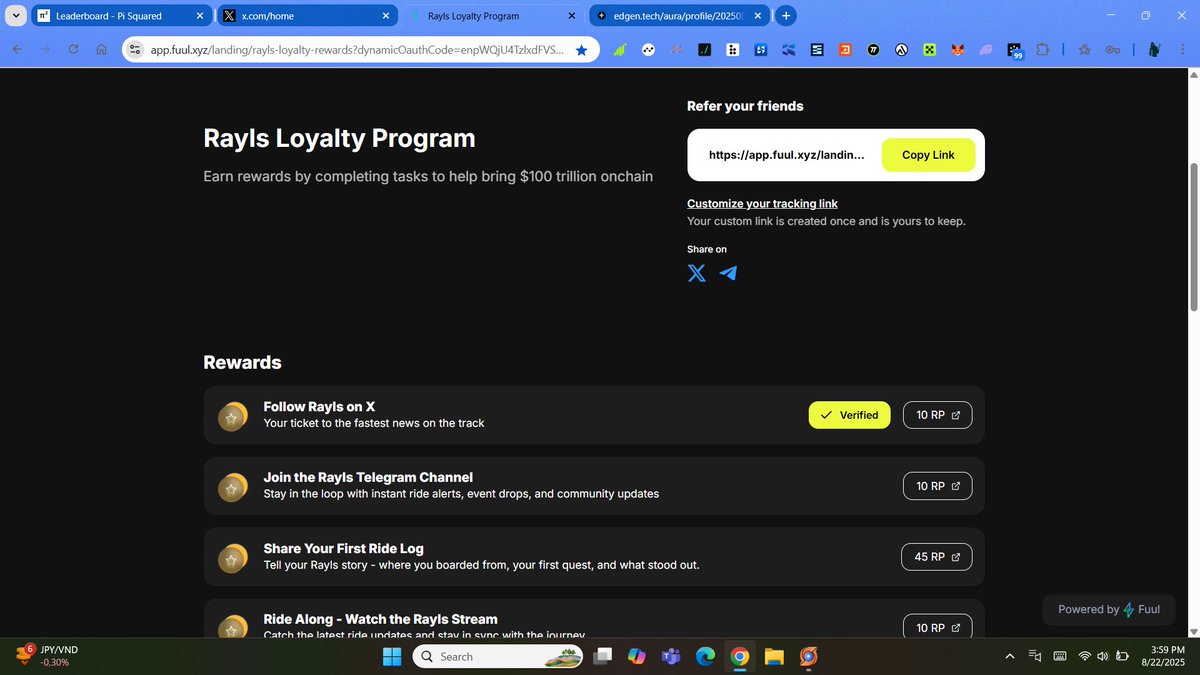Open Copilot from the taskbar

point(637,656)
